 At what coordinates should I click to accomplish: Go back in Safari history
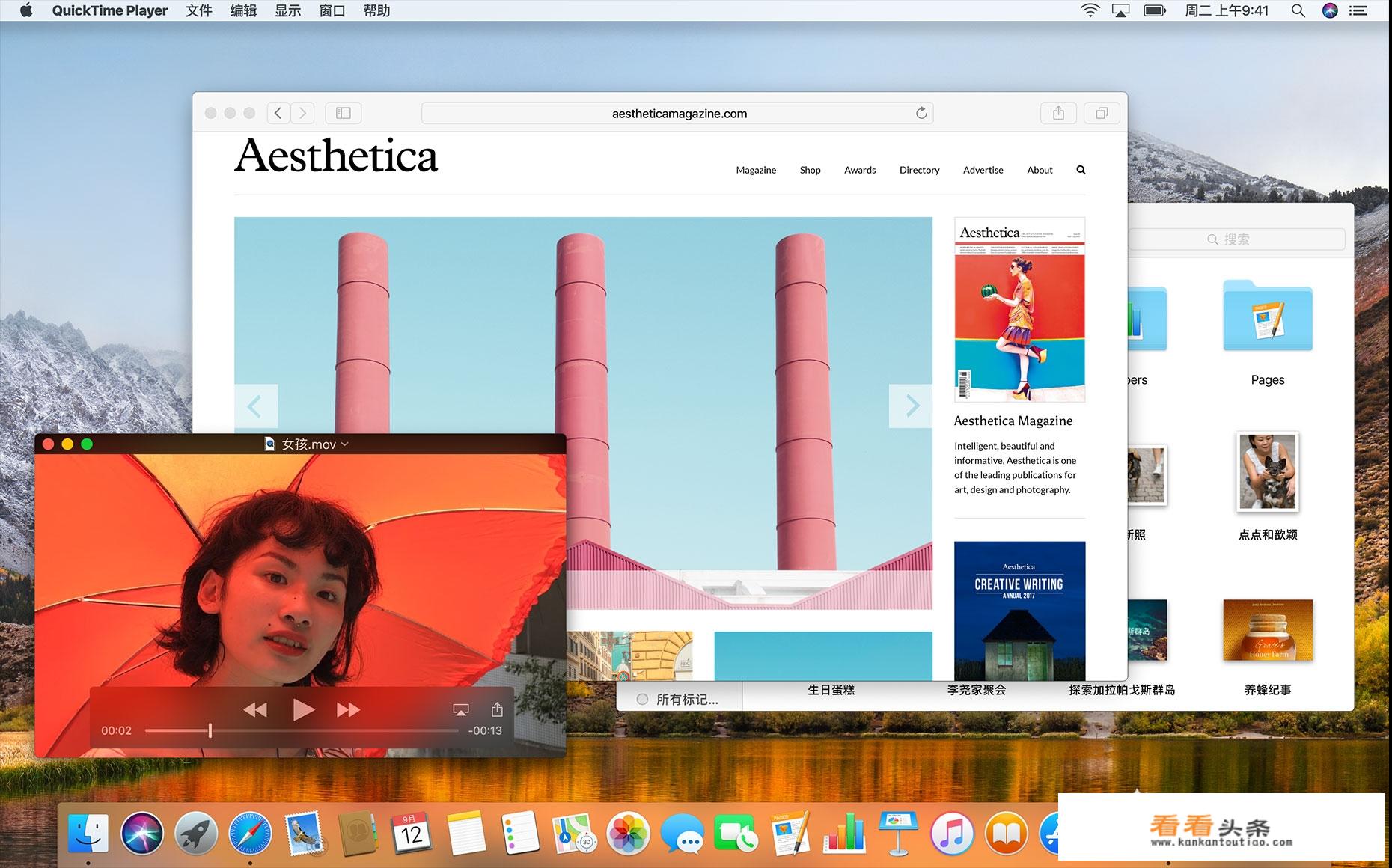point(278,113)
